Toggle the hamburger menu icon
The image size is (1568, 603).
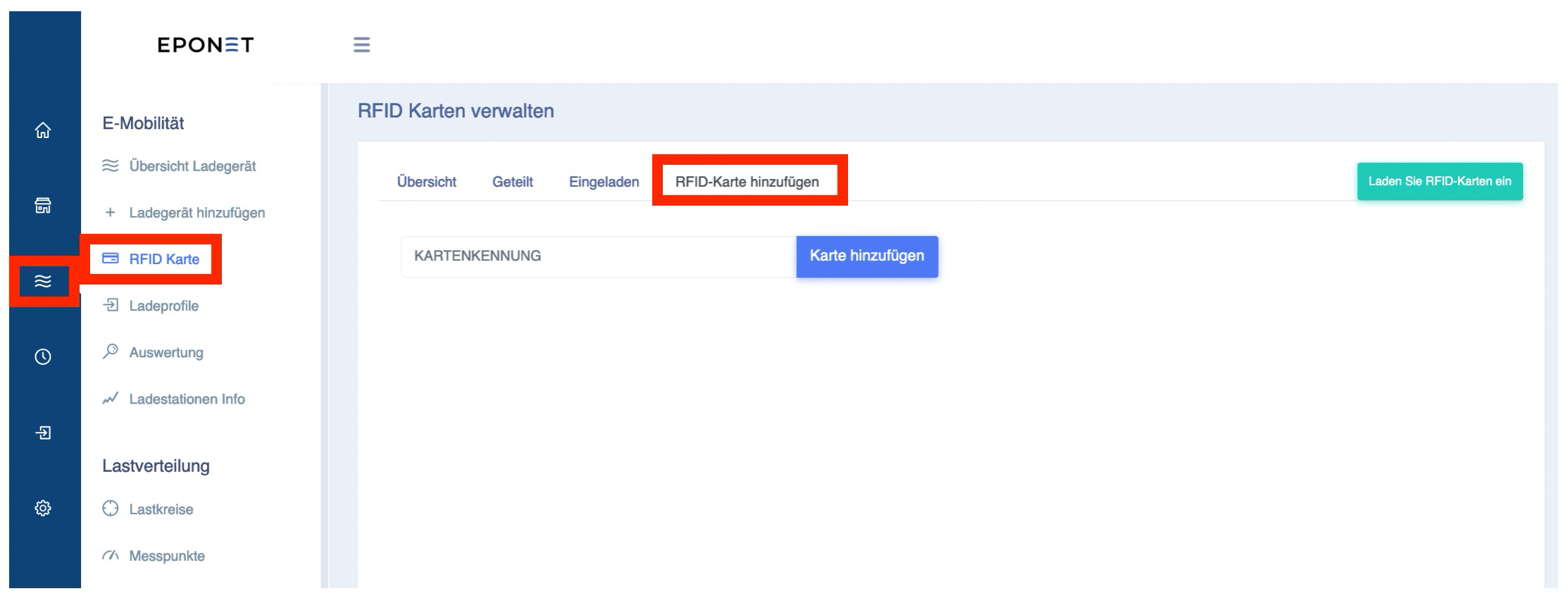tap(361, 45)
